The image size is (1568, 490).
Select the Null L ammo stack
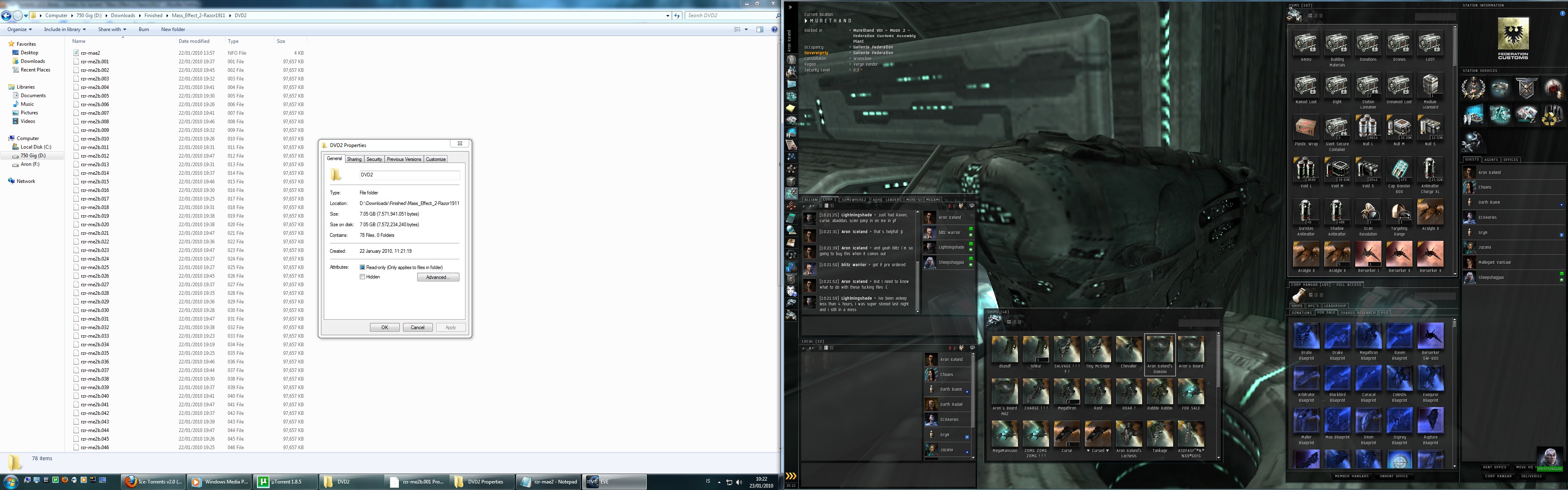pyautogui.click(x=1368, y=128)
